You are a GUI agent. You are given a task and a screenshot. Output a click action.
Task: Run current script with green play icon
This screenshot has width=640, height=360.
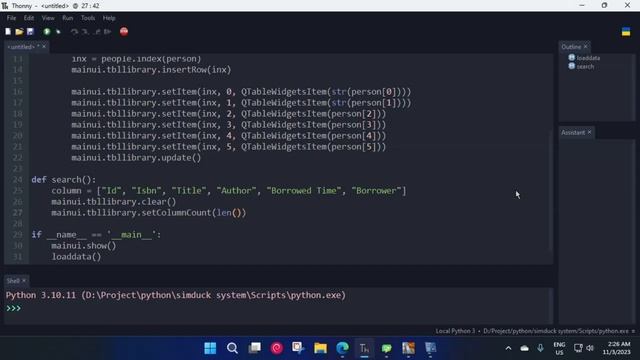click(x=47, y=31)
